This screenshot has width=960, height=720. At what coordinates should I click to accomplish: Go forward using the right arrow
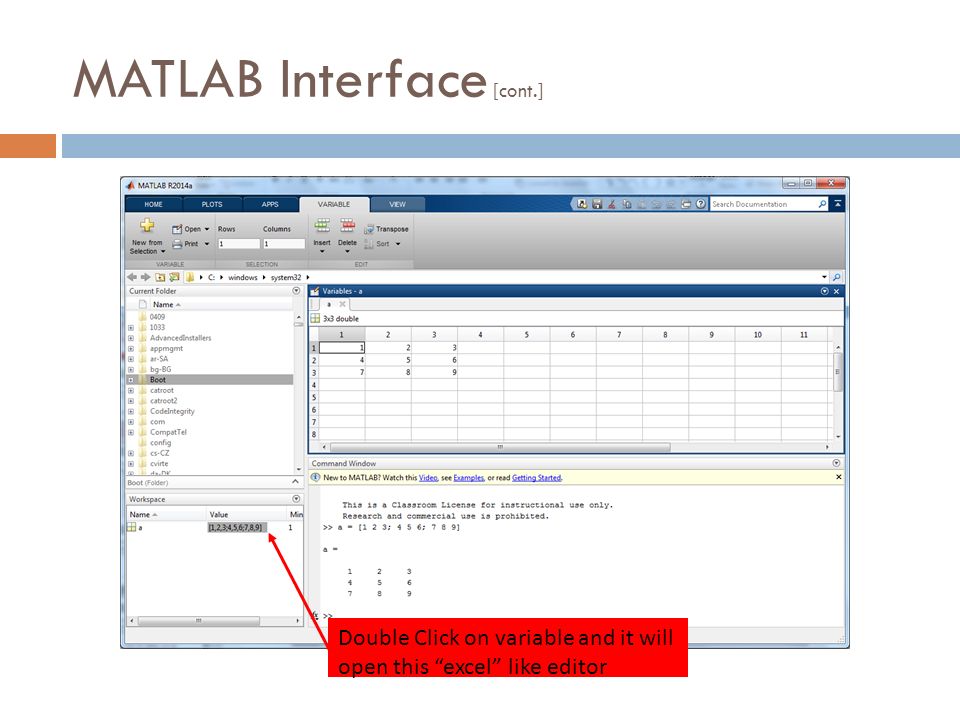(x=146, y=277)
